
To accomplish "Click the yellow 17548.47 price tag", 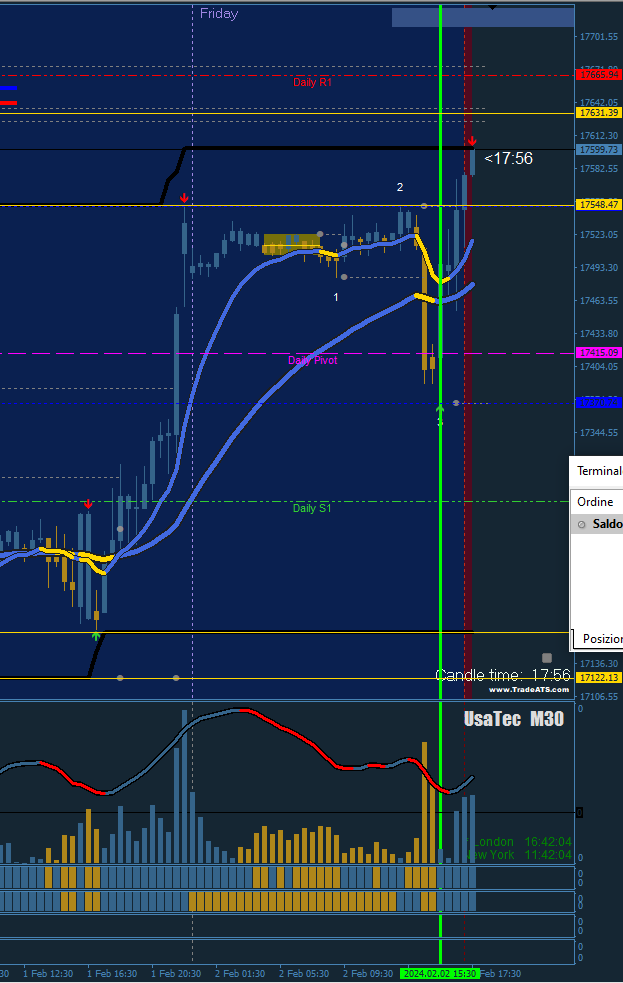I will (599, 205).
